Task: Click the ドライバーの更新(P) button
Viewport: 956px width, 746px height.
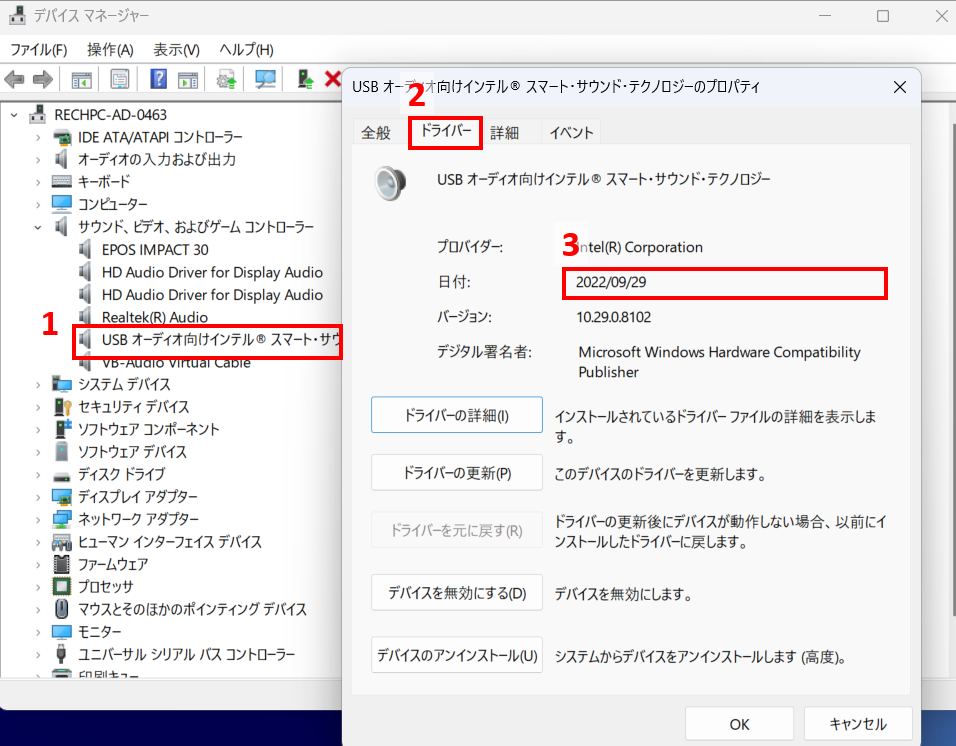Action: pos(456,473)
